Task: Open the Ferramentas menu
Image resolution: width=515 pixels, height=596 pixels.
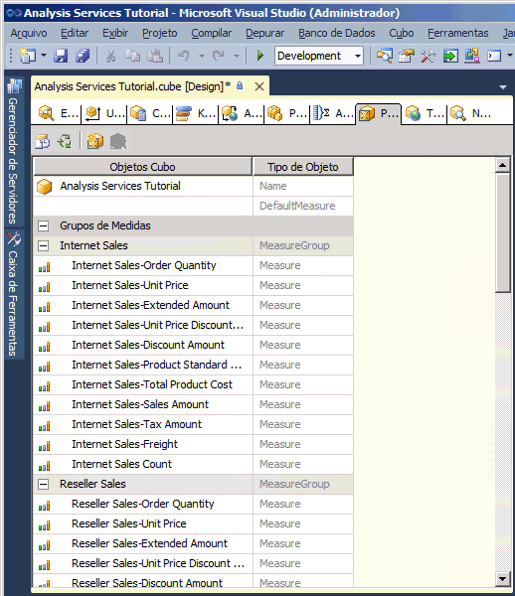Action: coord(458,33)
